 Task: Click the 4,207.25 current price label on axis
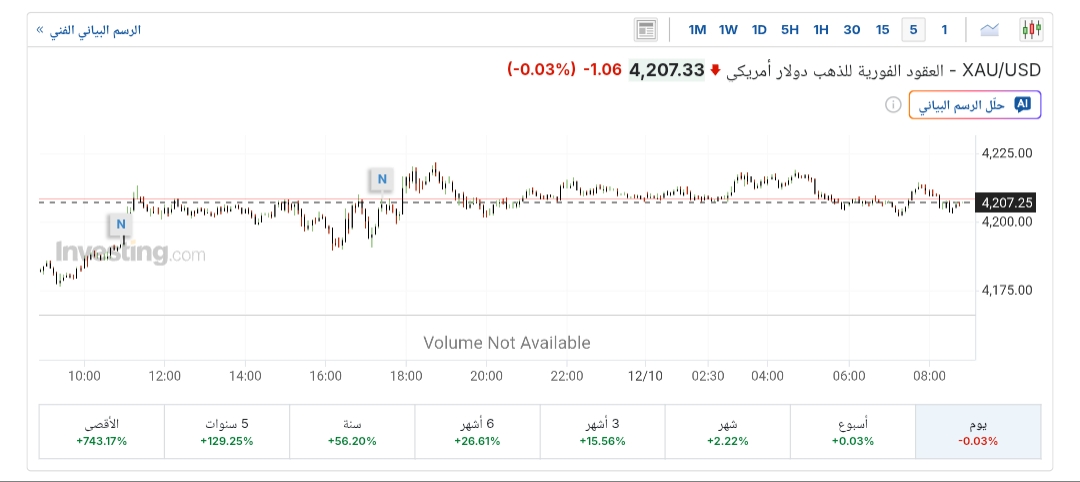click(x=1007, y=203)
